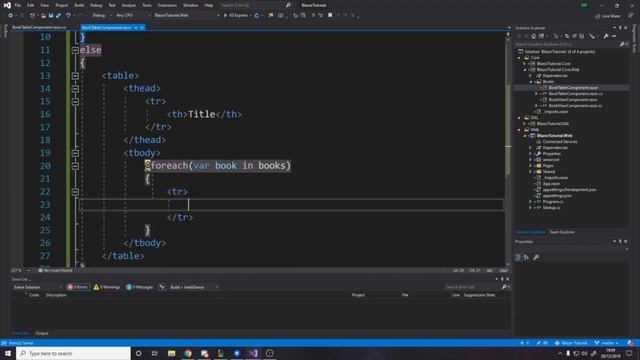Toggle auto hide pin on Error List panel
The image size is (640, 360).
502,279
